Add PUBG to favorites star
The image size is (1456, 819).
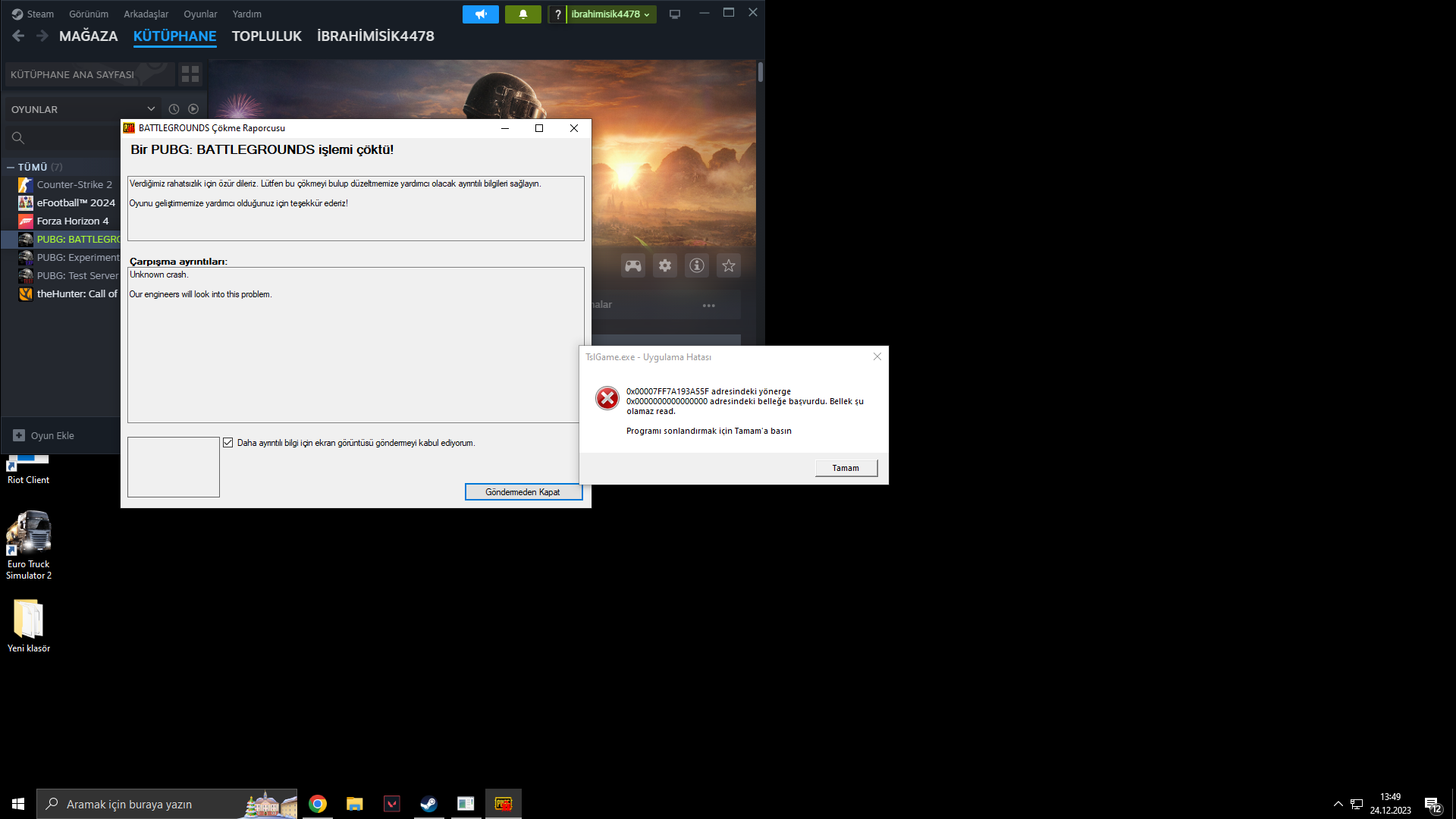point(729,265)
